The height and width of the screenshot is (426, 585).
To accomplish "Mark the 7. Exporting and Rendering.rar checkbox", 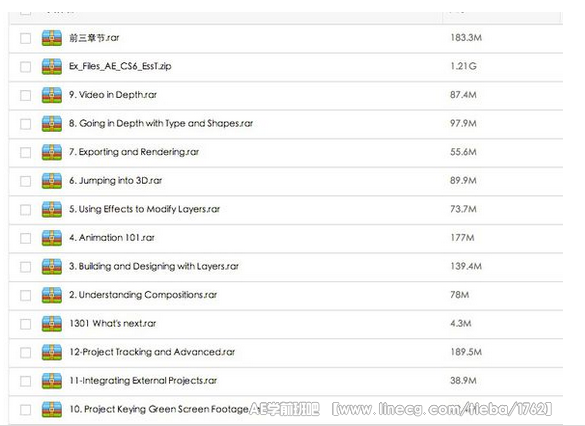I will click(x=25, y=153).
